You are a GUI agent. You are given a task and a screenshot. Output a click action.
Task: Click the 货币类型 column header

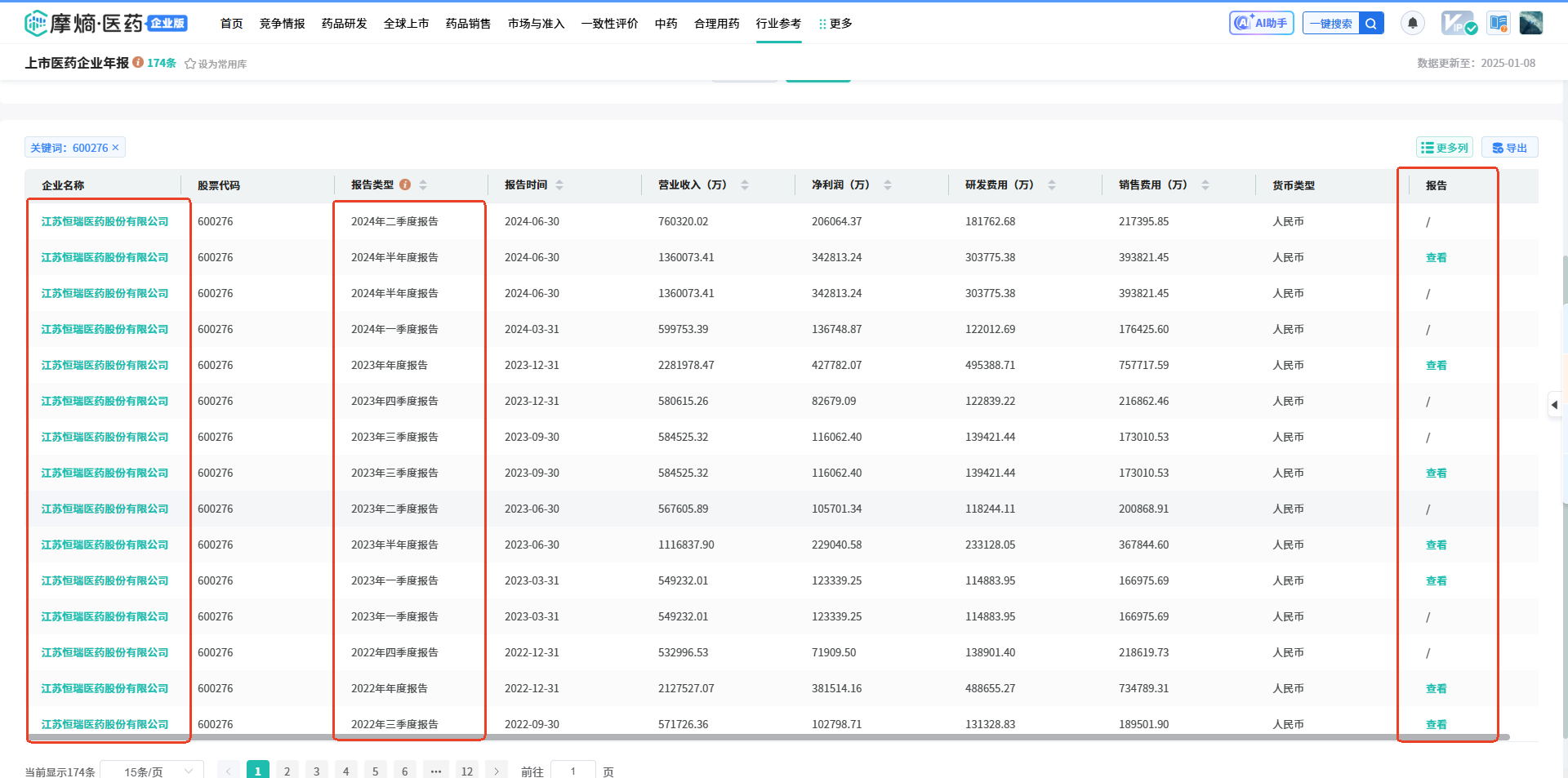(1294, 185)
